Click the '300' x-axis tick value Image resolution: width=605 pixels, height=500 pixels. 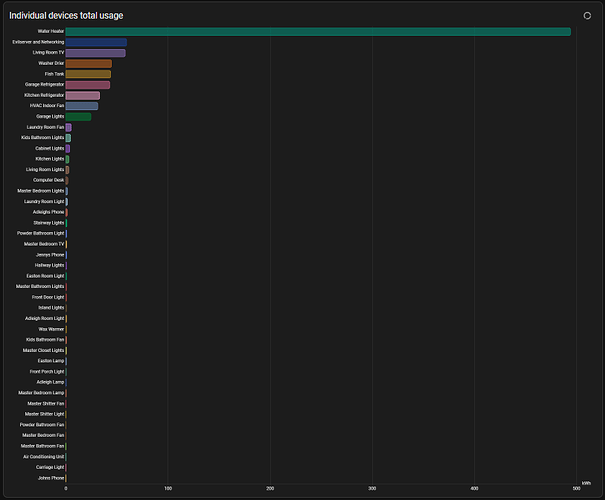coord(372,489)
